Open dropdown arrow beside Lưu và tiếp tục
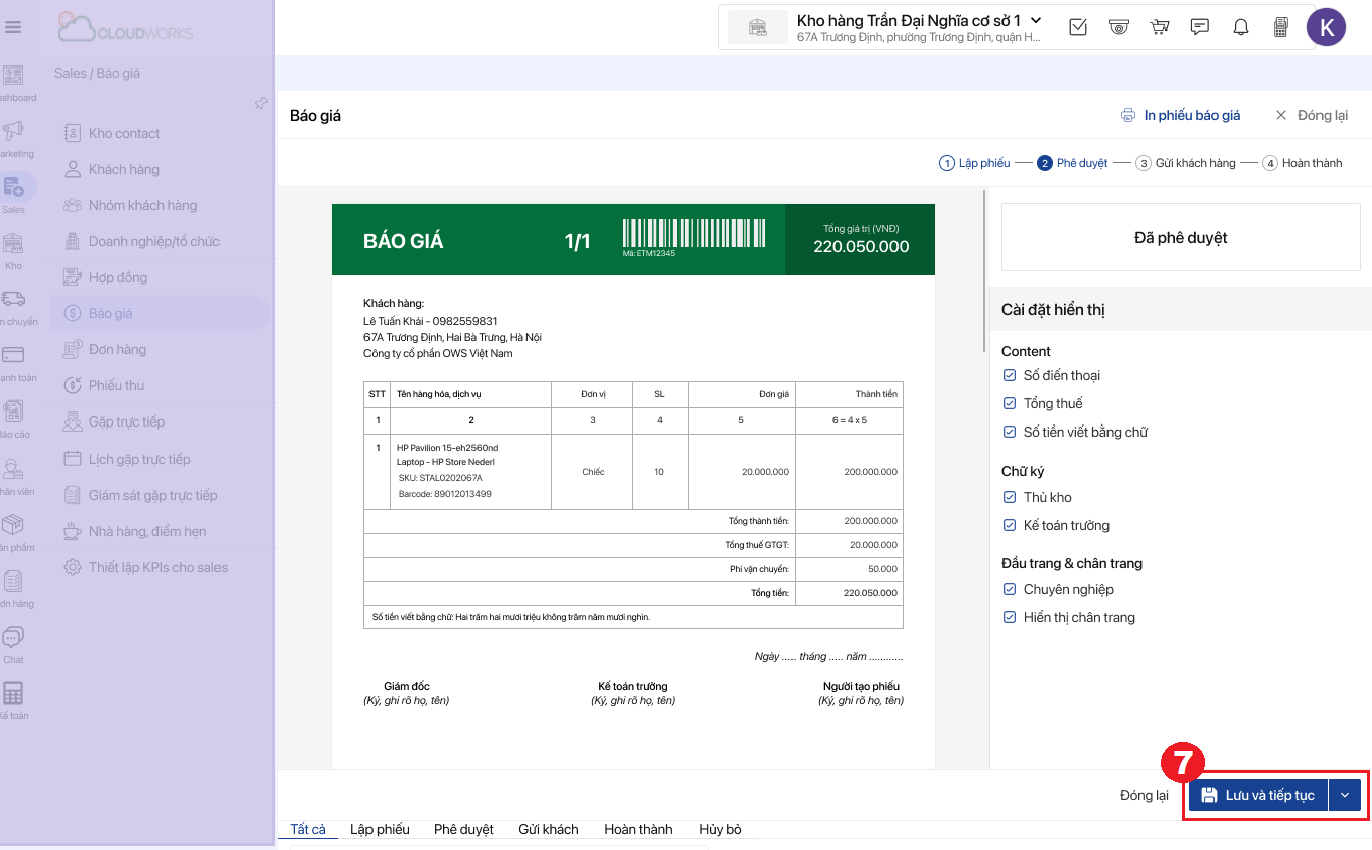The height and width of the screenshot is (850, 1372). (x=1345, y=795)
